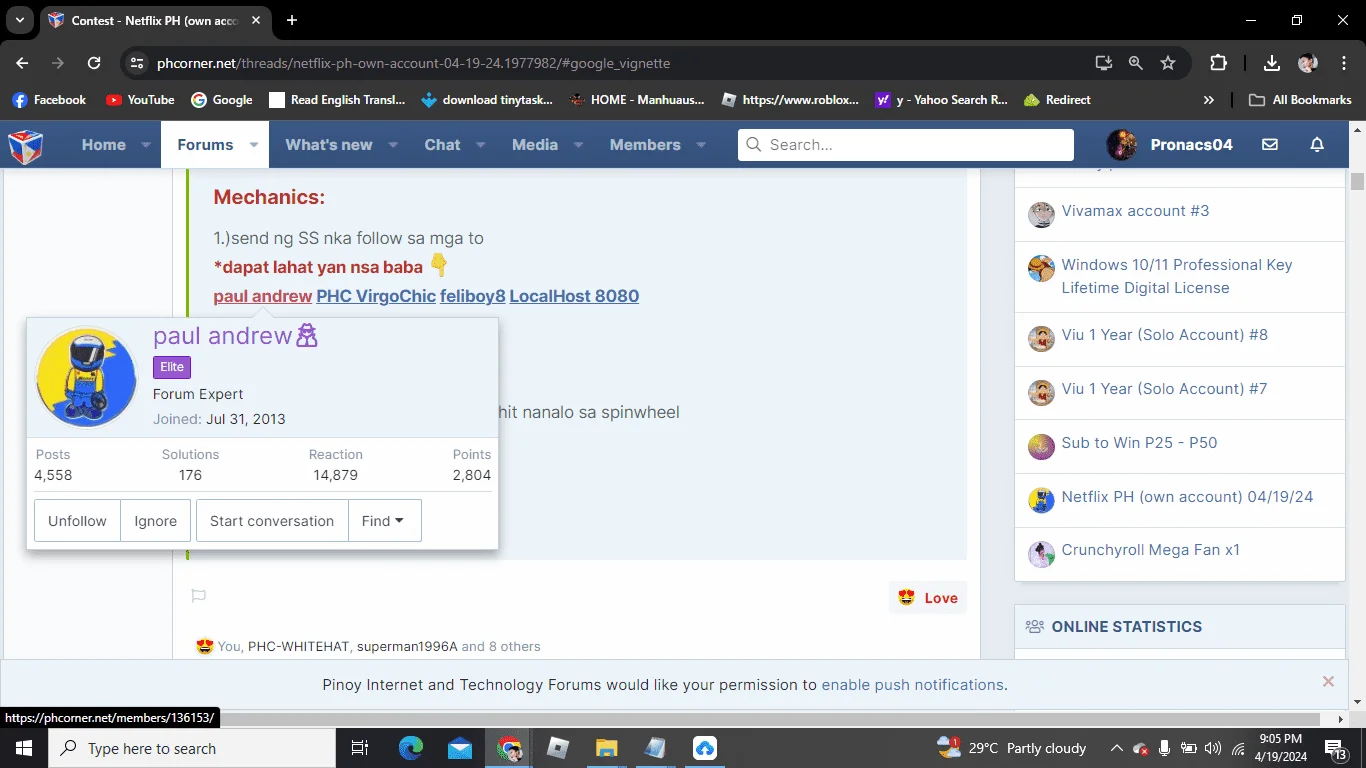Open Vivamax account #3 thread
Viewport: 1366px width, 768px height.
[x=1135, y=211]
